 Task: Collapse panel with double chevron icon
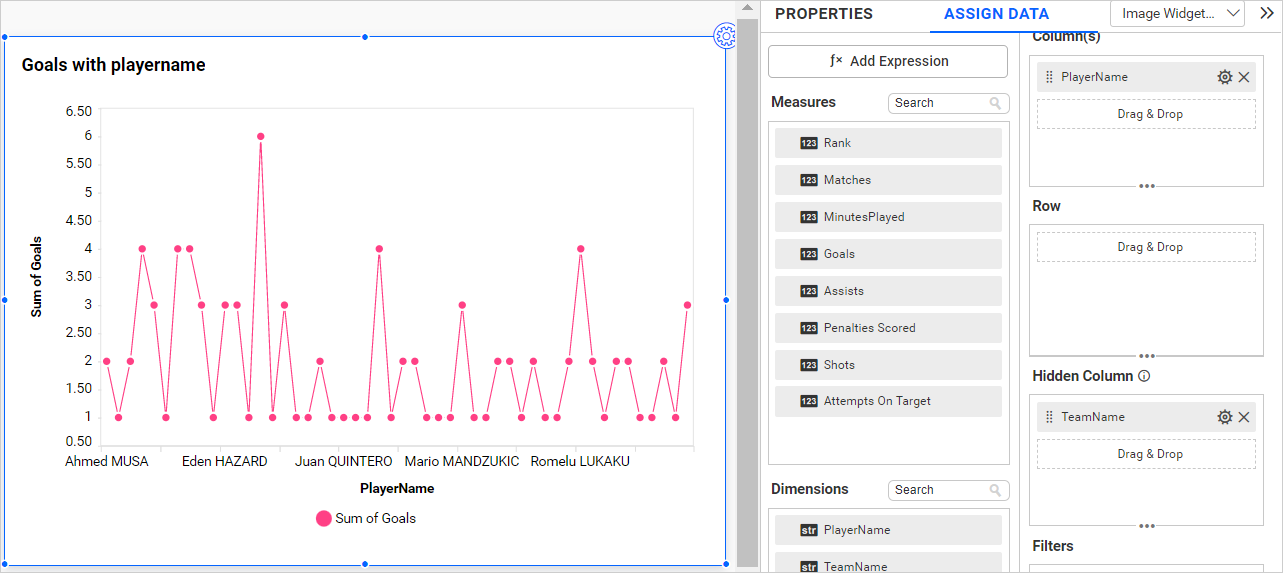point(1266,13)
